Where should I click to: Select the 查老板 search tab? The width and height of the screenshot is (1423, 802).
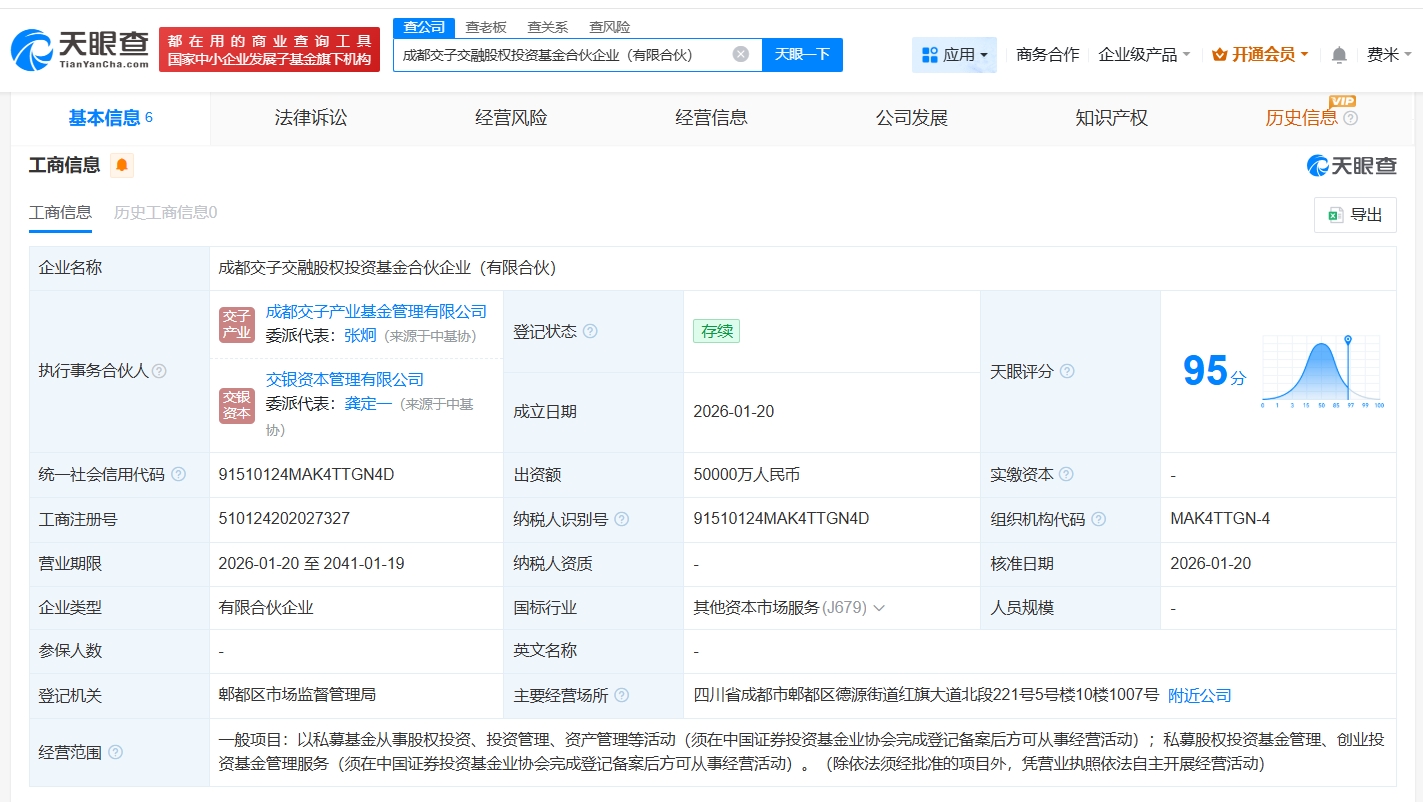tap(486, 27)
